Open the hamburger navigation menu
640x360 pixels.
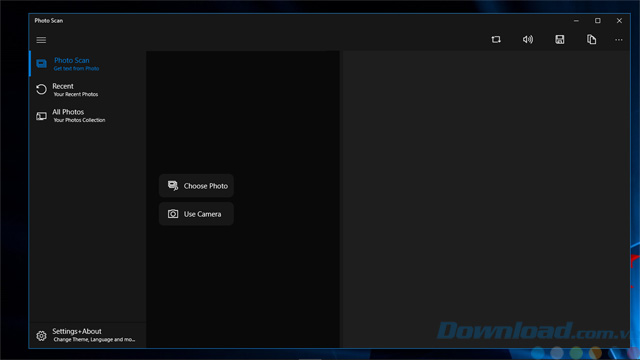click(x=41, y=40)
